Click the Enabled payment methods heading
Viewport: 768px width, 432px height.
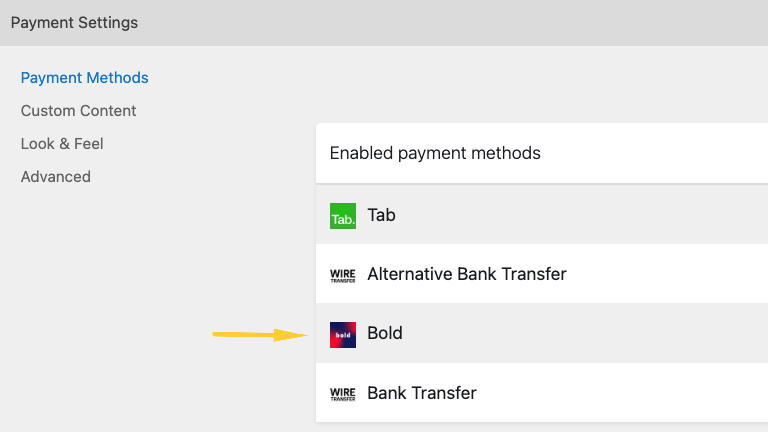point(435,153)
